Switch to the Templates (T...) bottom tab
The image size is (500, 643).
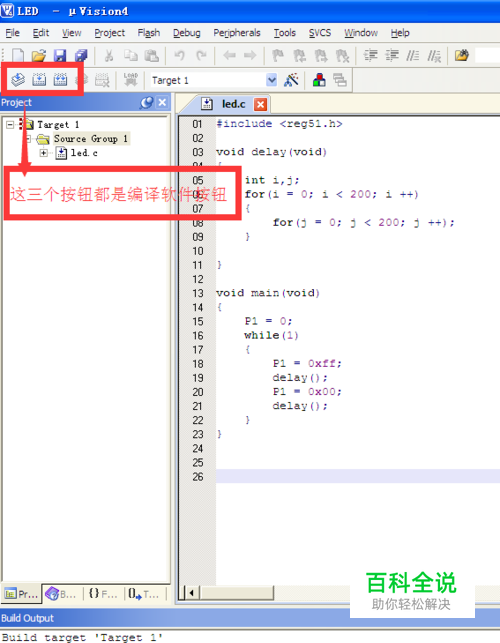point(143,594)
